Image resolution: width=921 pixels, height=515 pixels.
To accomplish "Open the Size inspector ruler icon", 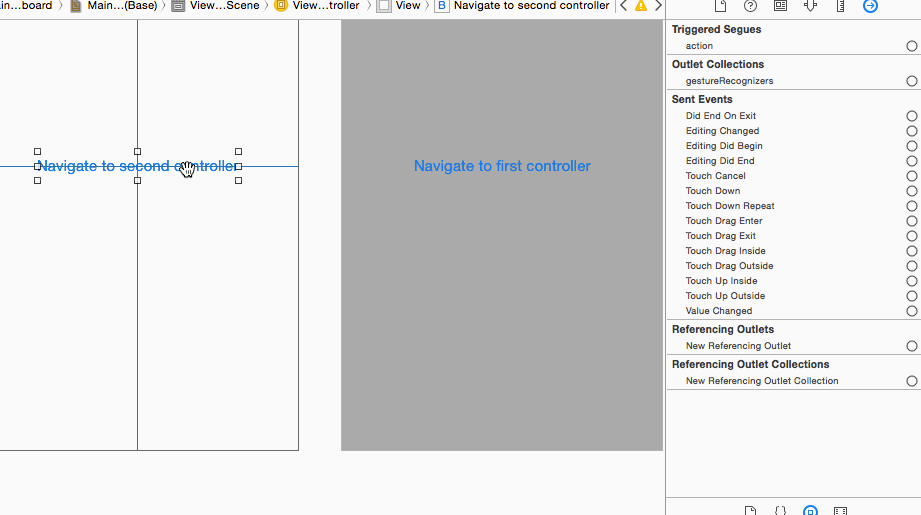I will click(840, 6).
